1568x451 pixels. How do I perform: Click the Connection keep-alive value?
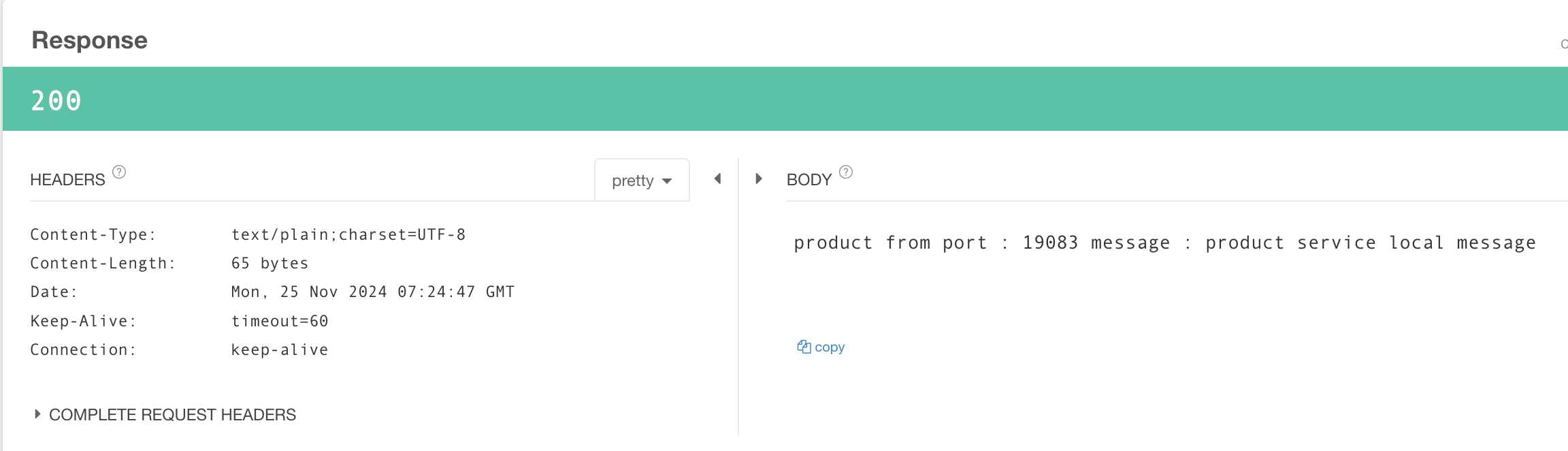[x=280, y=349]
